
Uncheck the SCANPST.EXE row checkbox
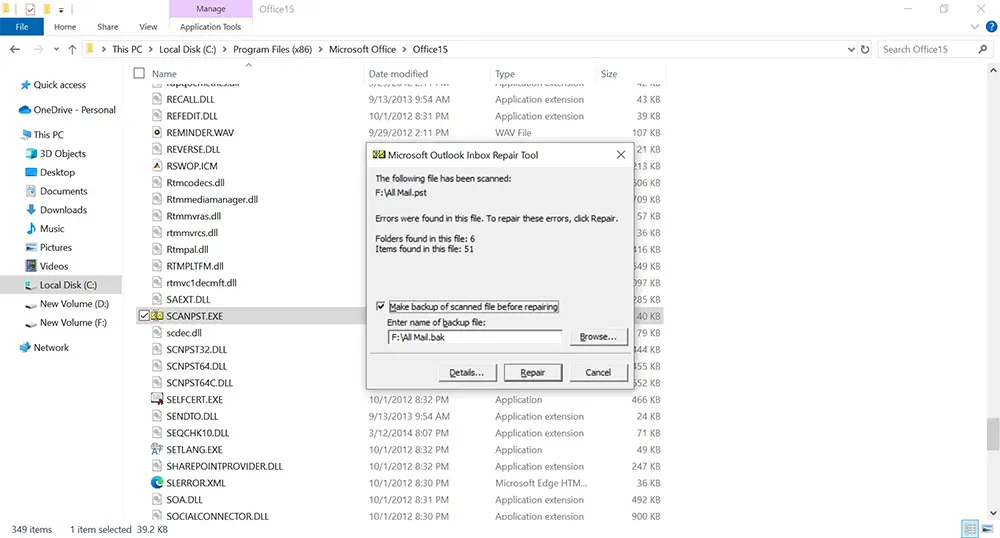click(x=144, y=316)
